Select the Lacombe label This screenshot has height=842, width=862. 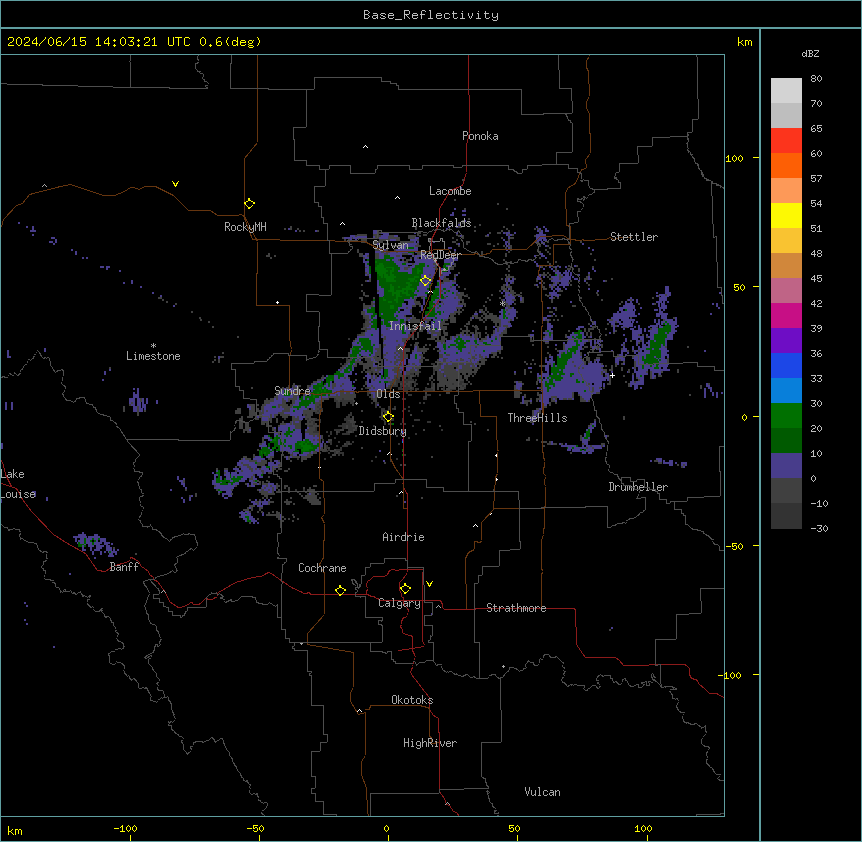(450, 191)
